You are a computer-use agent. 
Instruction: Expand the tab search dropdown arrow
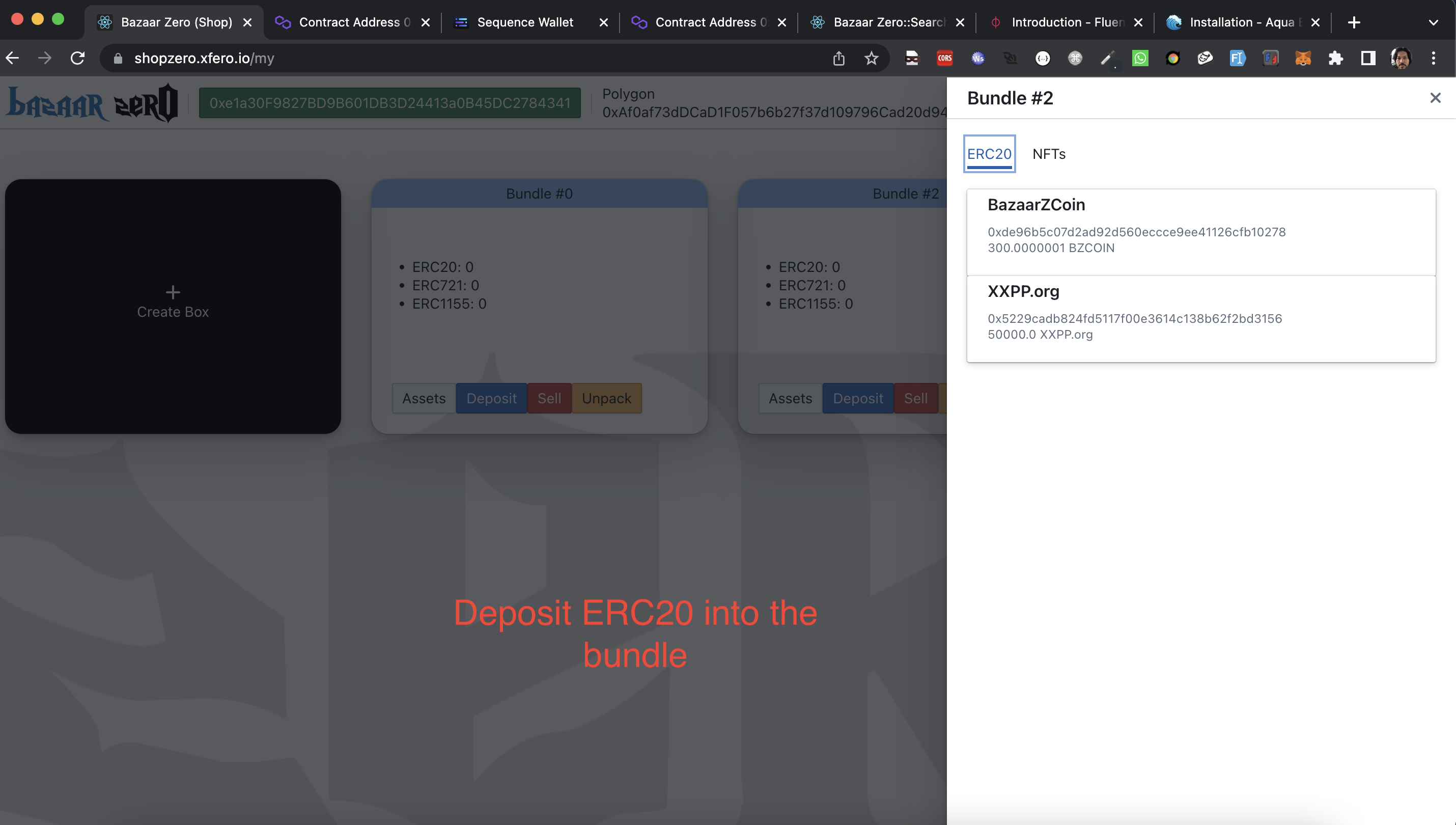pos(1434,23)
